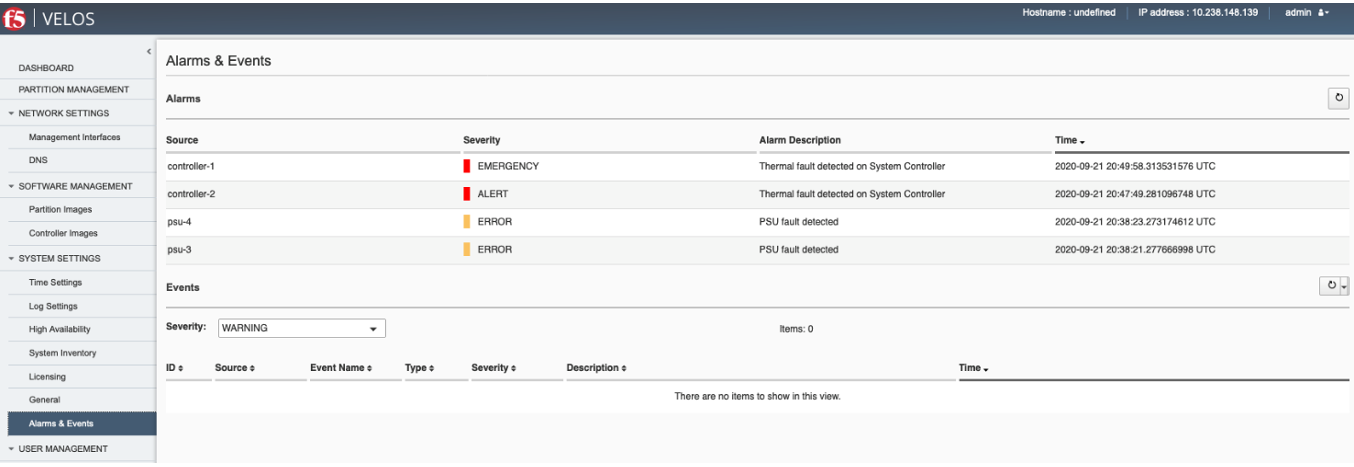Sort events by ID column

[x=175, y=368]
